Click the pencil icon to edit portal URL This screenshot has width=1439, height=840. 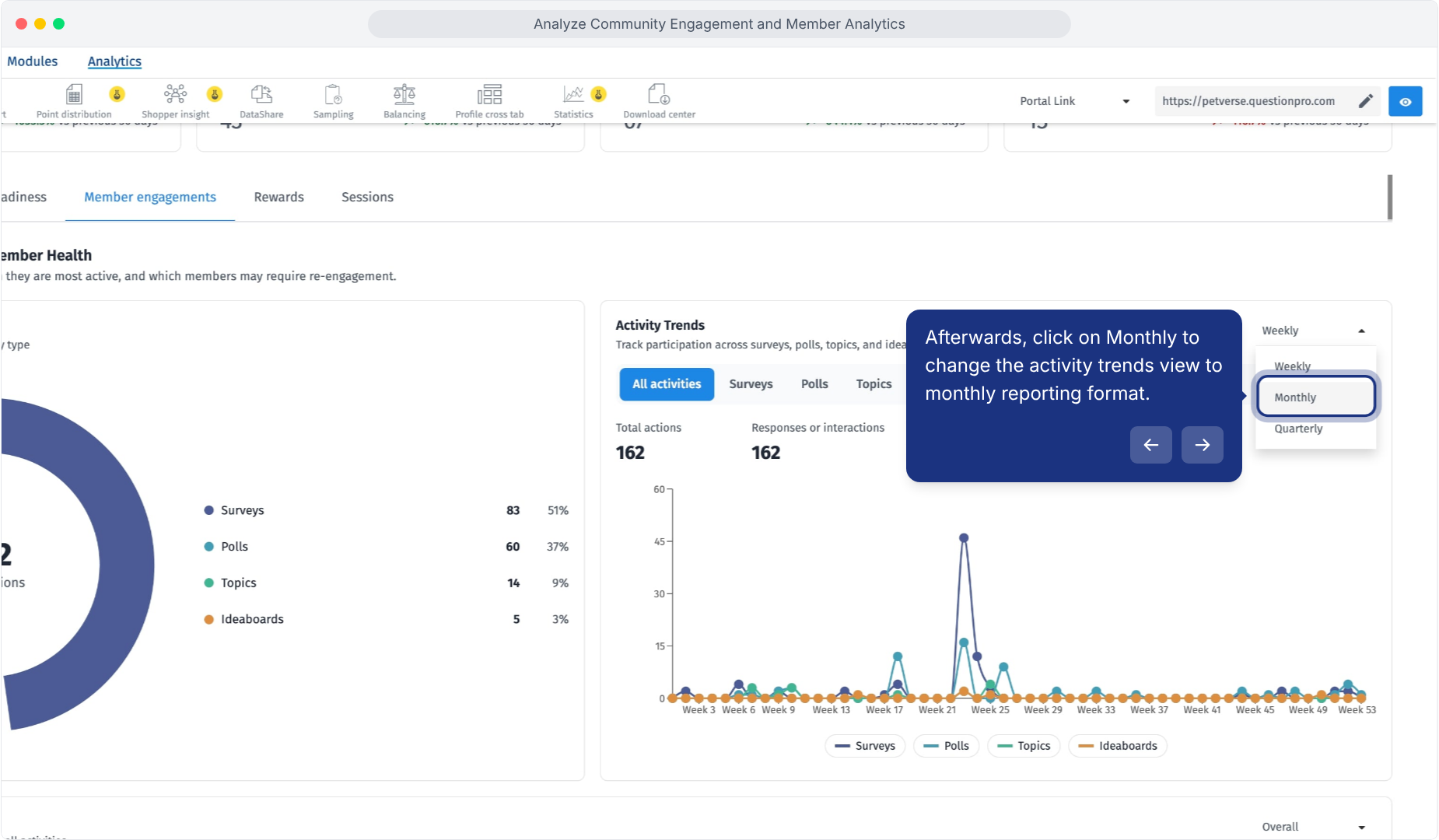coord(1366,101)
